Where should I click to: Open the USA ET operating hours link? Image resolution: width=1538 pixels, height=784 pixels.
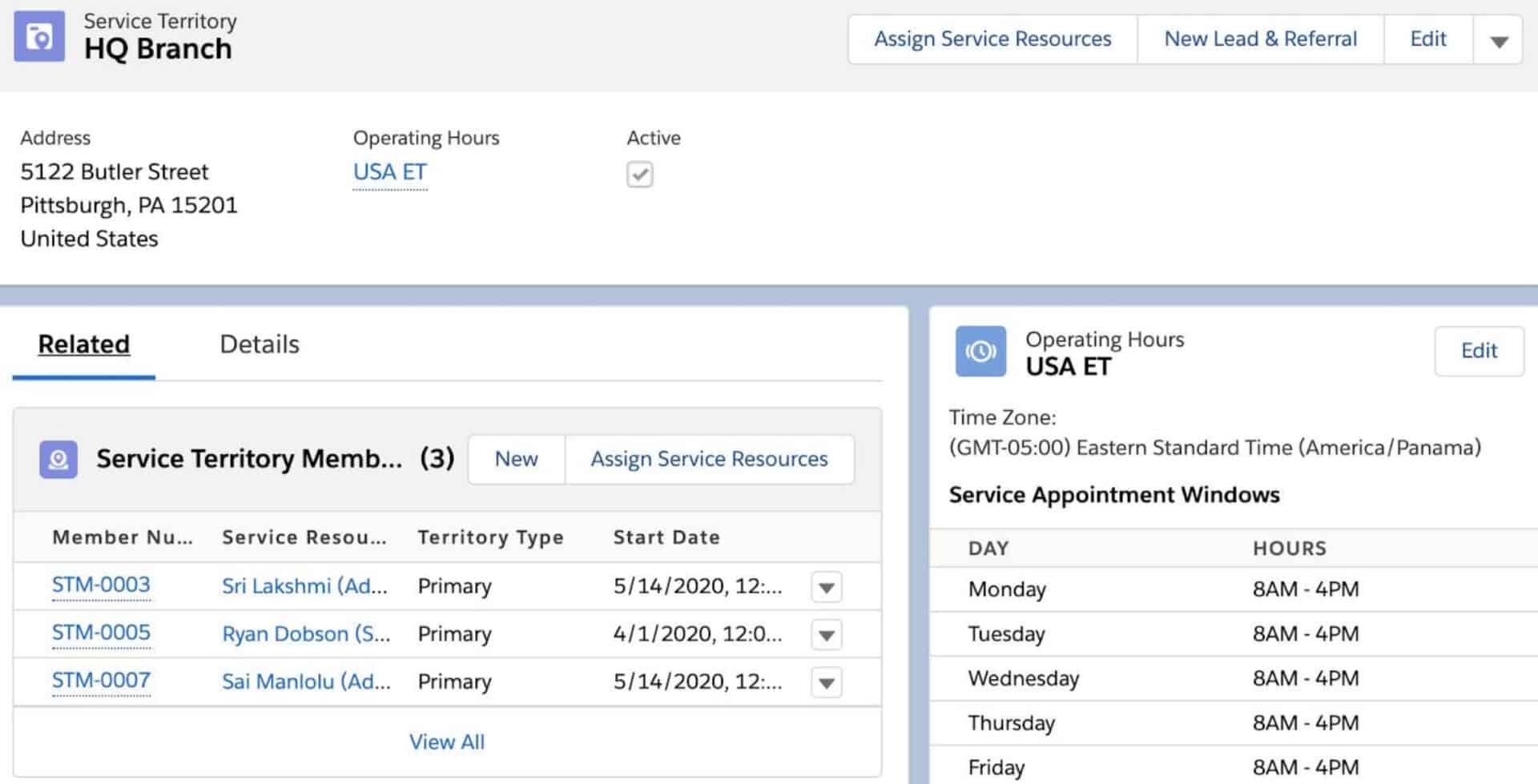coord(390,172)
